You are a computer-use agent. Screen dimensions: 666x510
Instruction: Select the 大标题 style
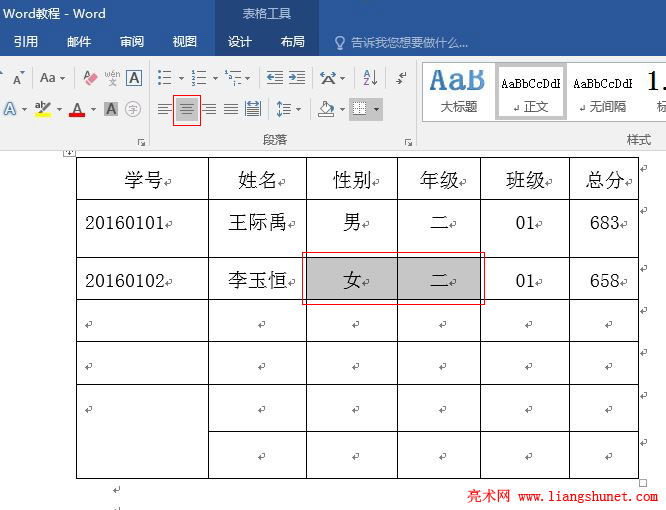pyautogui.click(x=458, y=92)
